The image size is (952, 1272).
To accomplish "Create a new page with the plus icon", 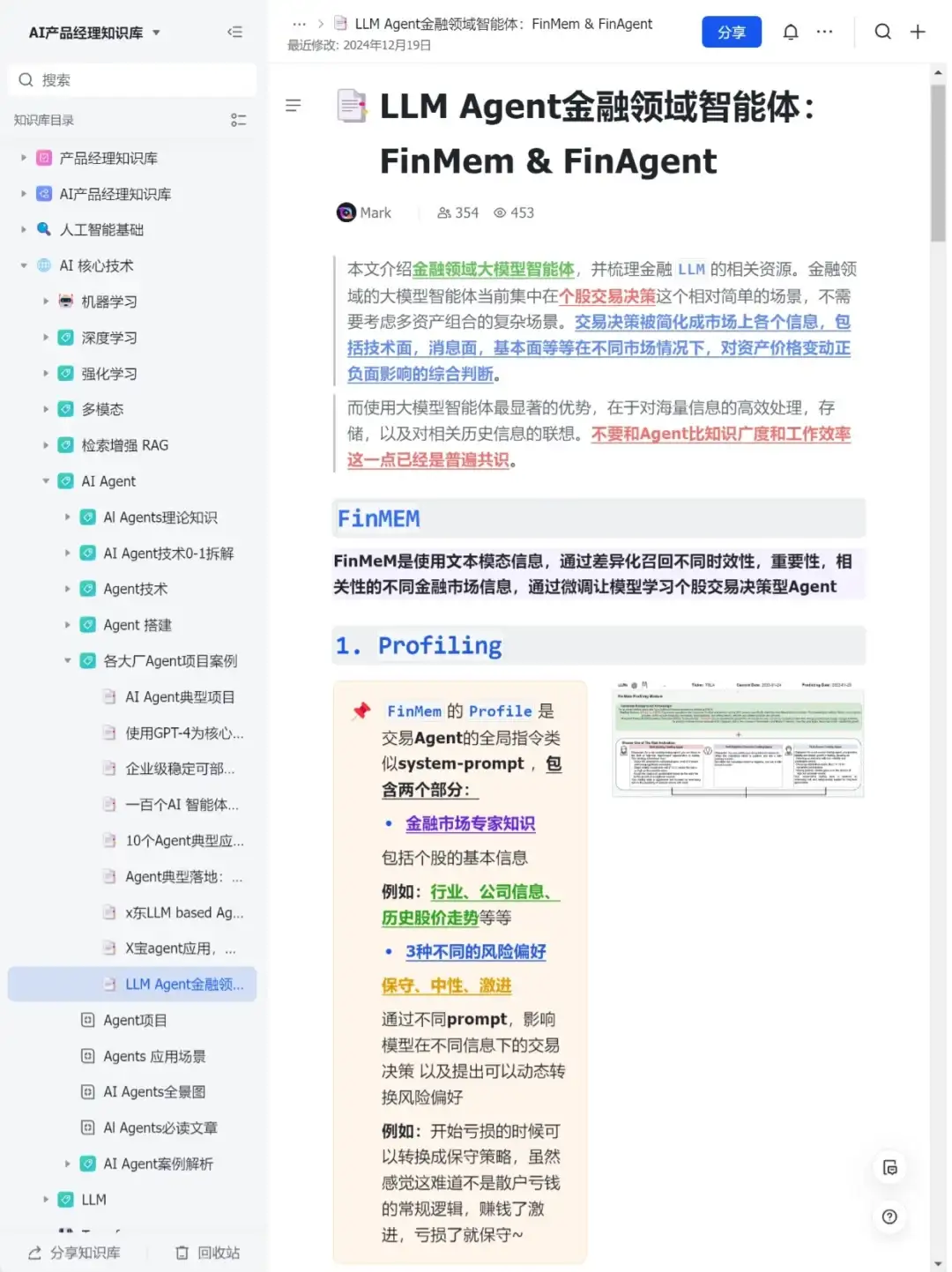I will (x=918, y=32).
